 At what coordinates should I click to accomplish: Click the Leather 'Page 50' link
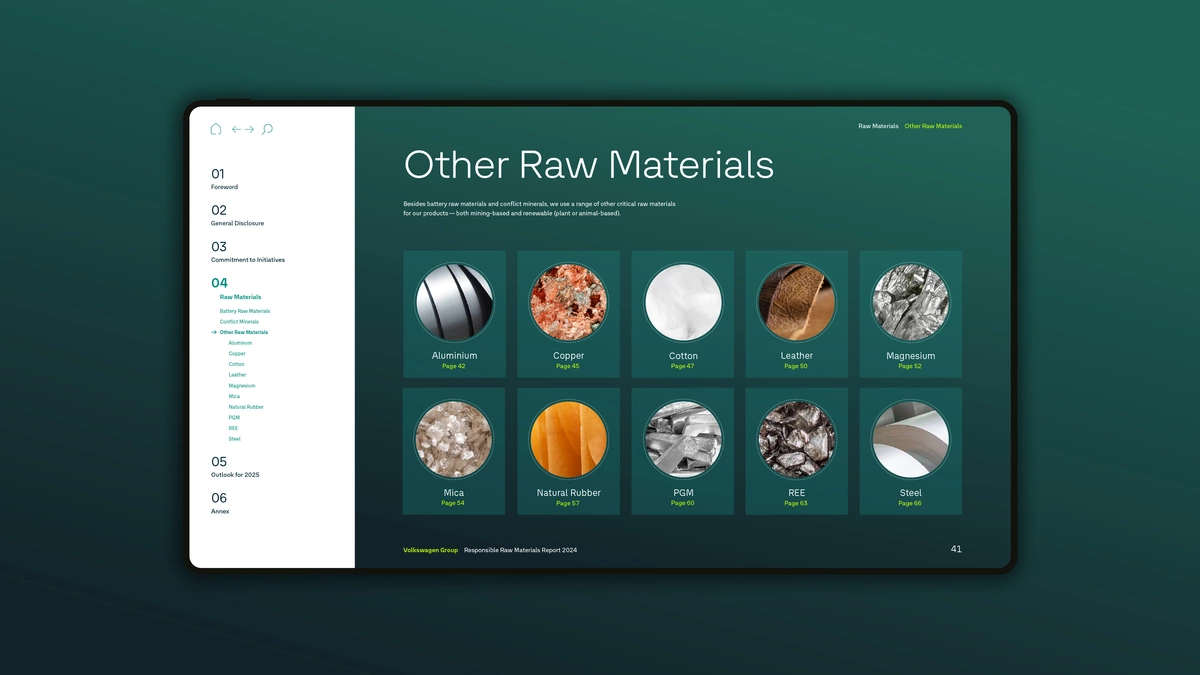796,367
